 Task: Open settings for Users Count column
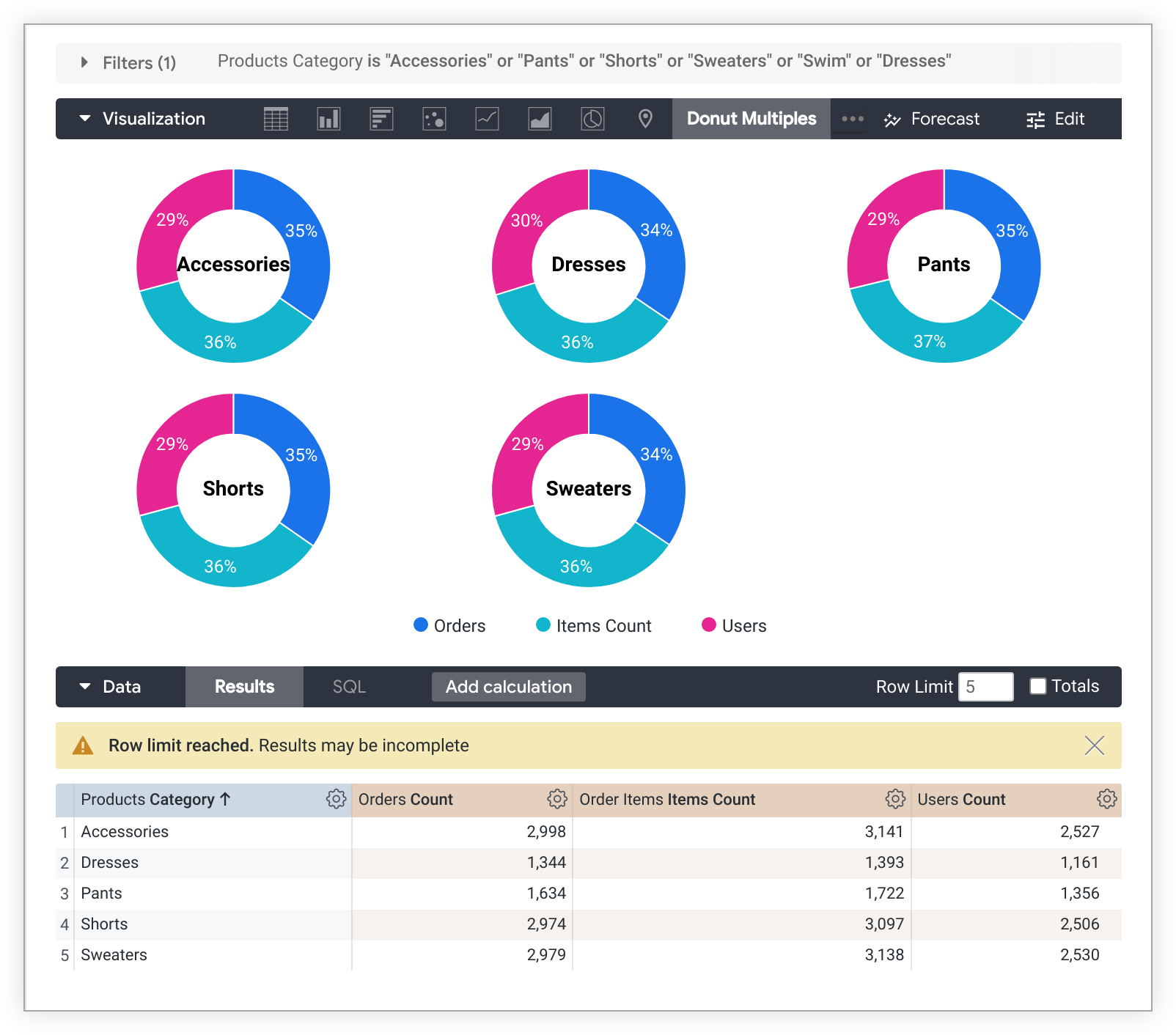(1107, 799)
